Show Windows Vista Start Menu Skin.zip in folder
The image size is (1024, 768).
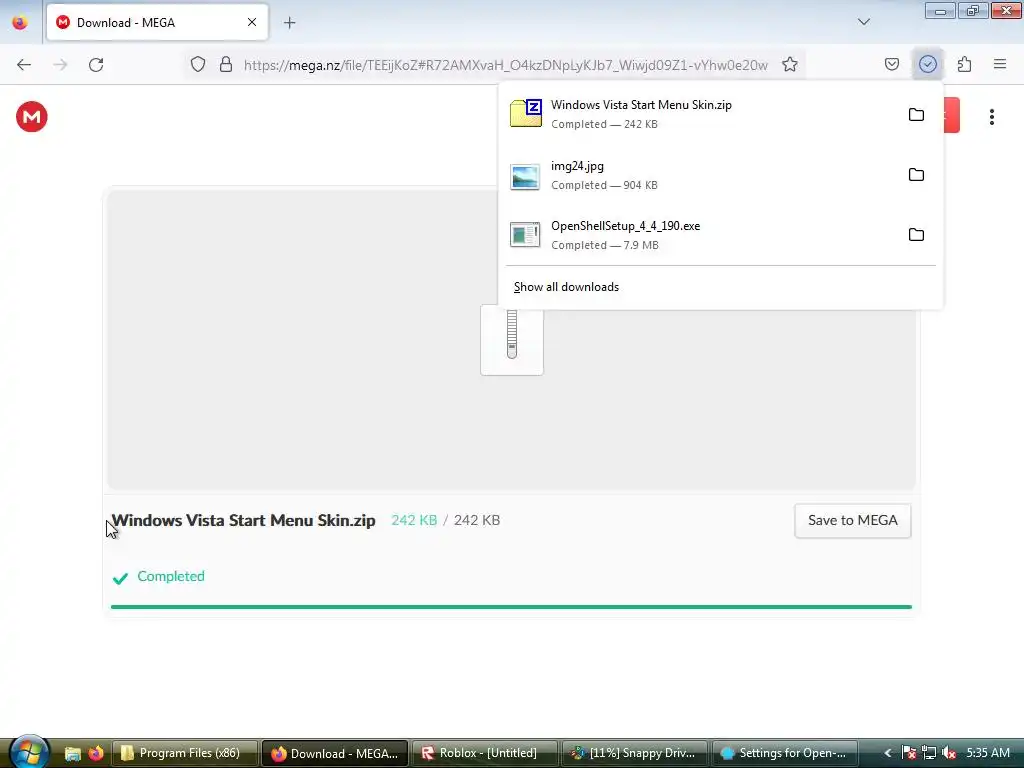[916, 114]
